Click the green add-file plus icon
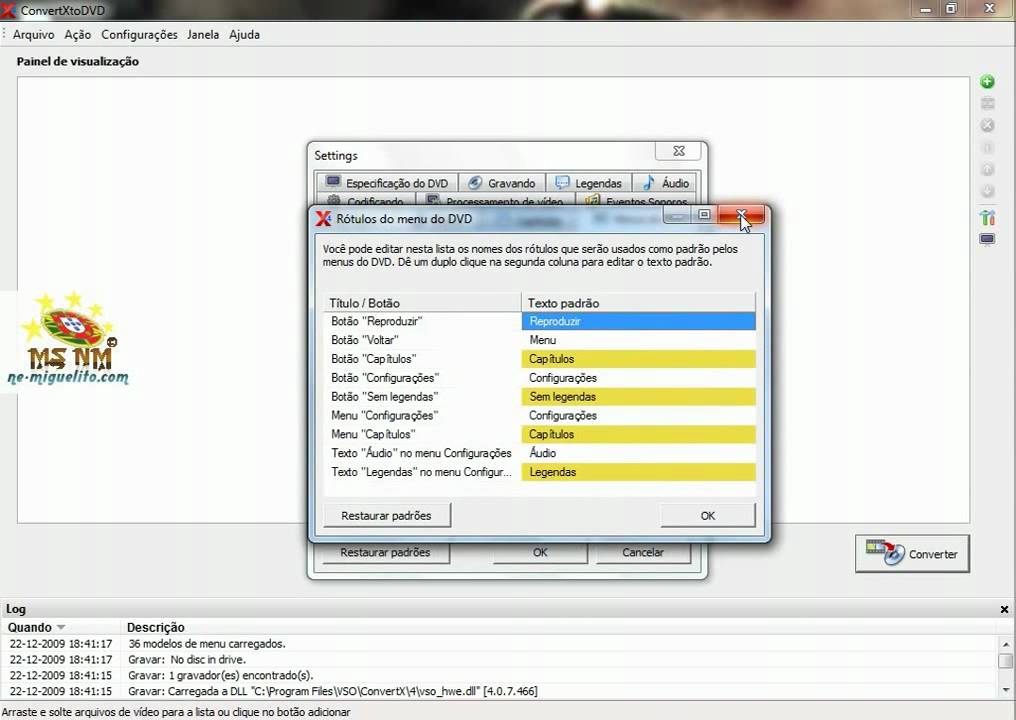The image size is (1016, 720). 987,82
